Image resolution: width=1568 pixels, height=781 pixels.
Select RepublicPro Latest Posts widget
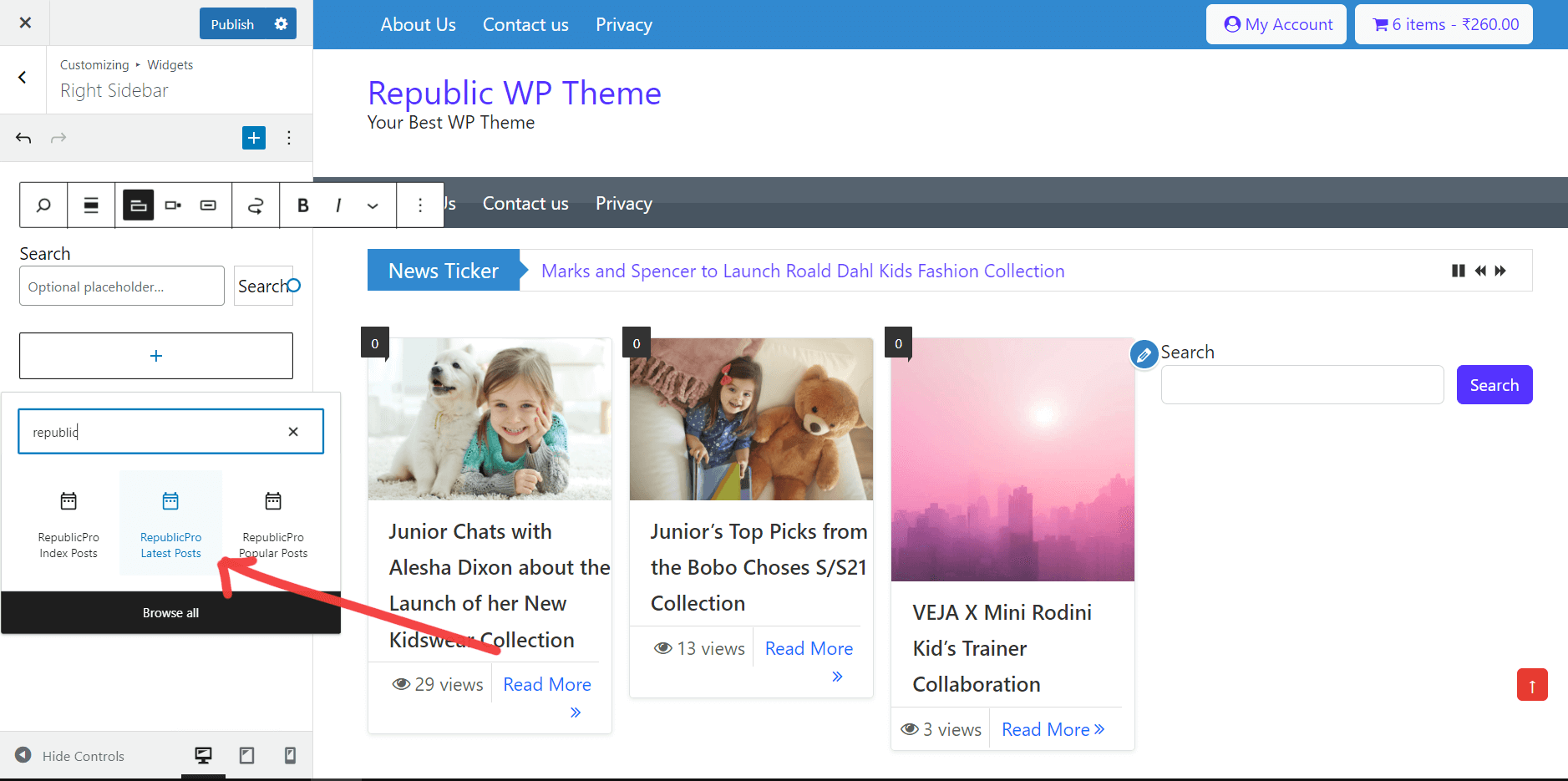coord(170,523)
